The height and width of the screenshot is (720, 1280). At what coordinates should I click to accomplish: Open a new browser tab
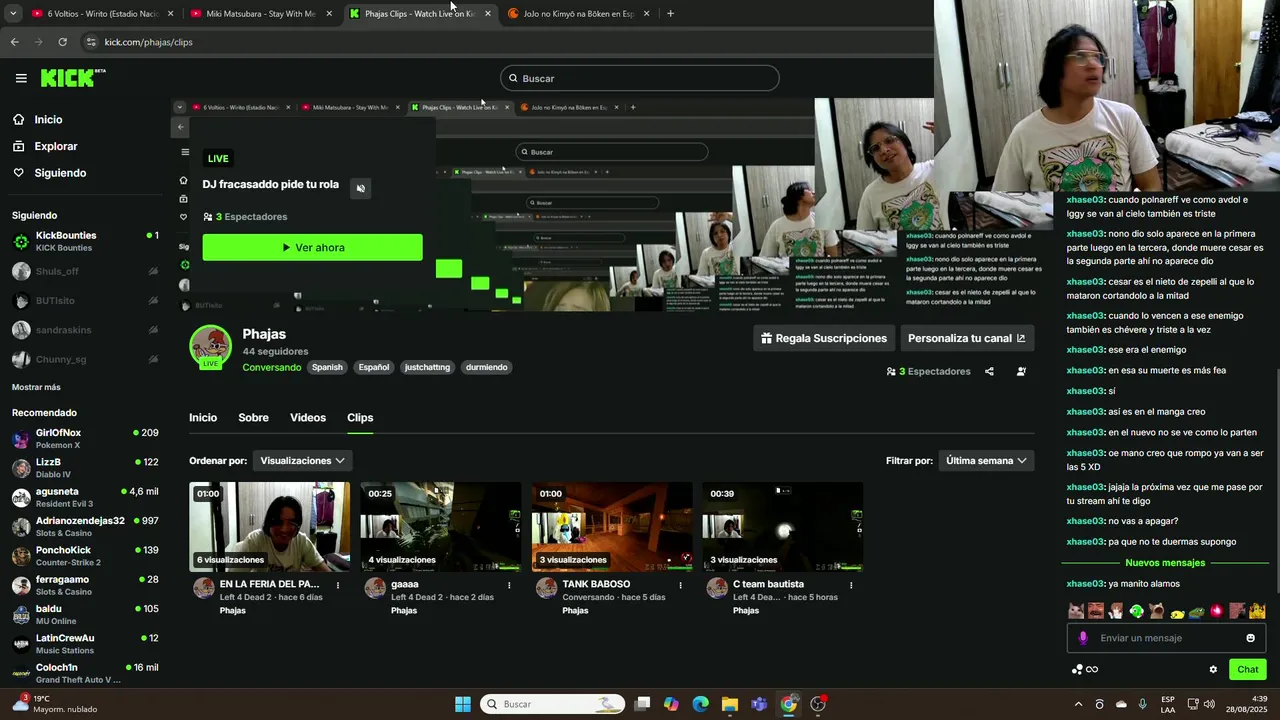tap(670, 13)
